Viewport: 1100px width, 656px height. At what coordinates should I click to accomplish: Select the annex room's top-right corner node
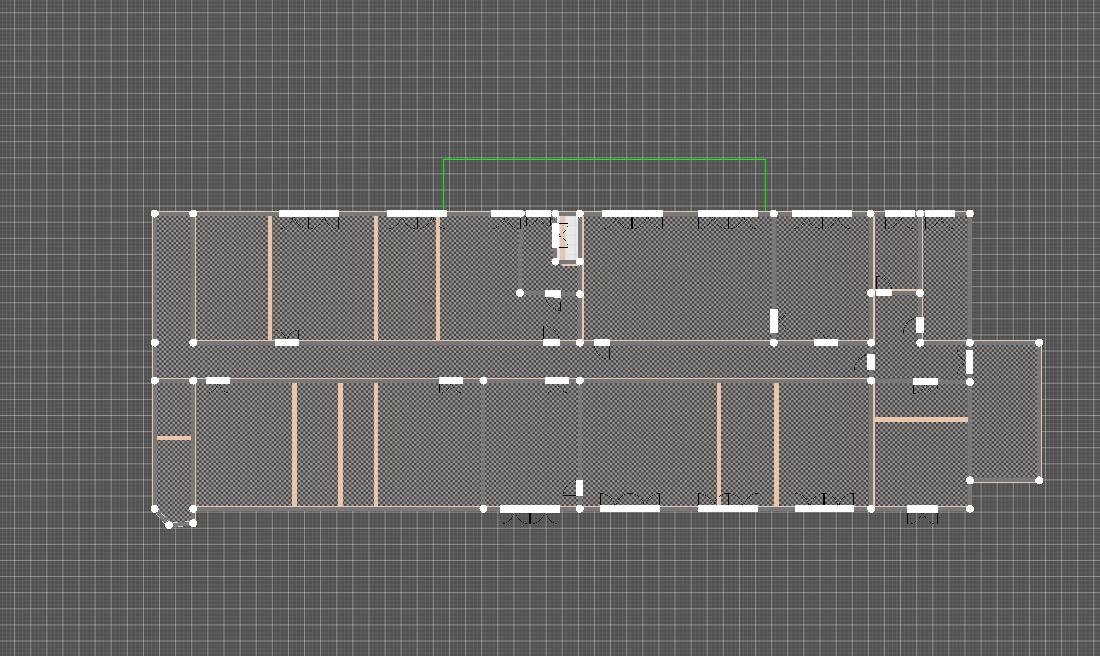[x=1040, y=343]
